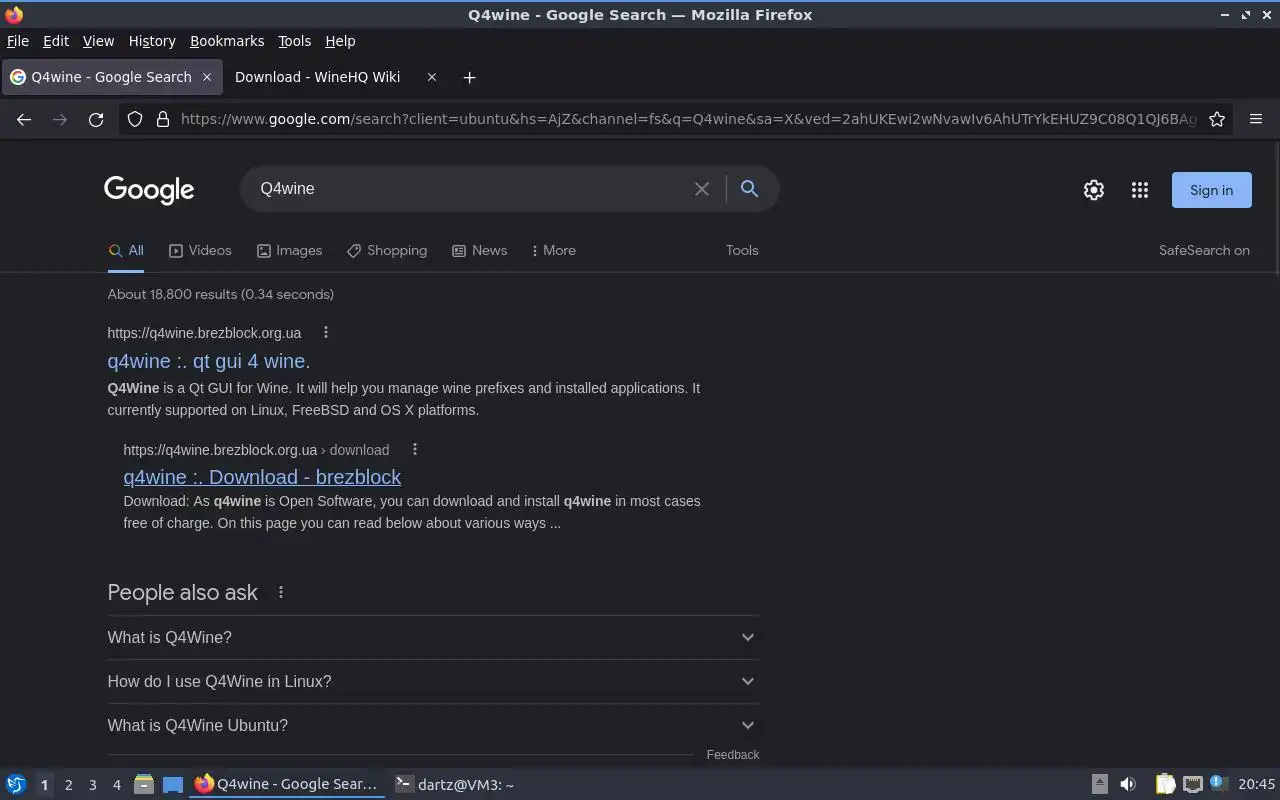Open a new tab with the plus icon

click(469, 77)
